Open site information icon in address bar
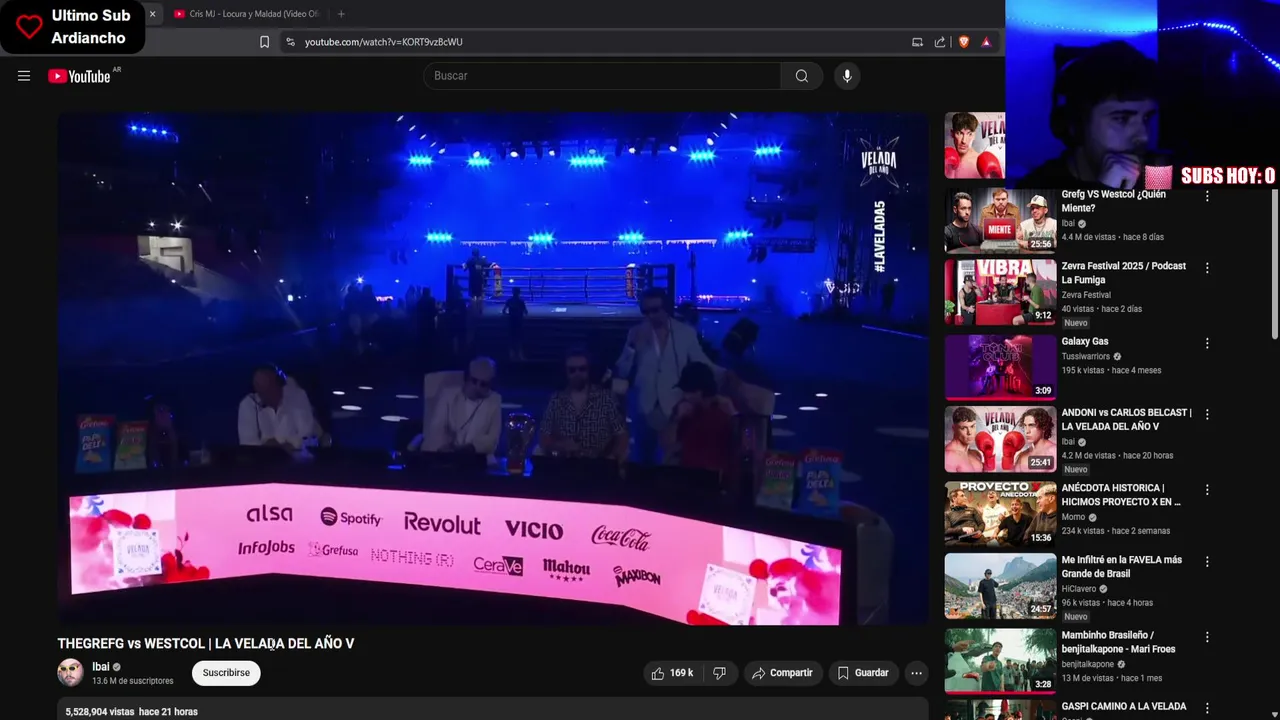Screen dimensions: 1280x720 click(290, 42)
